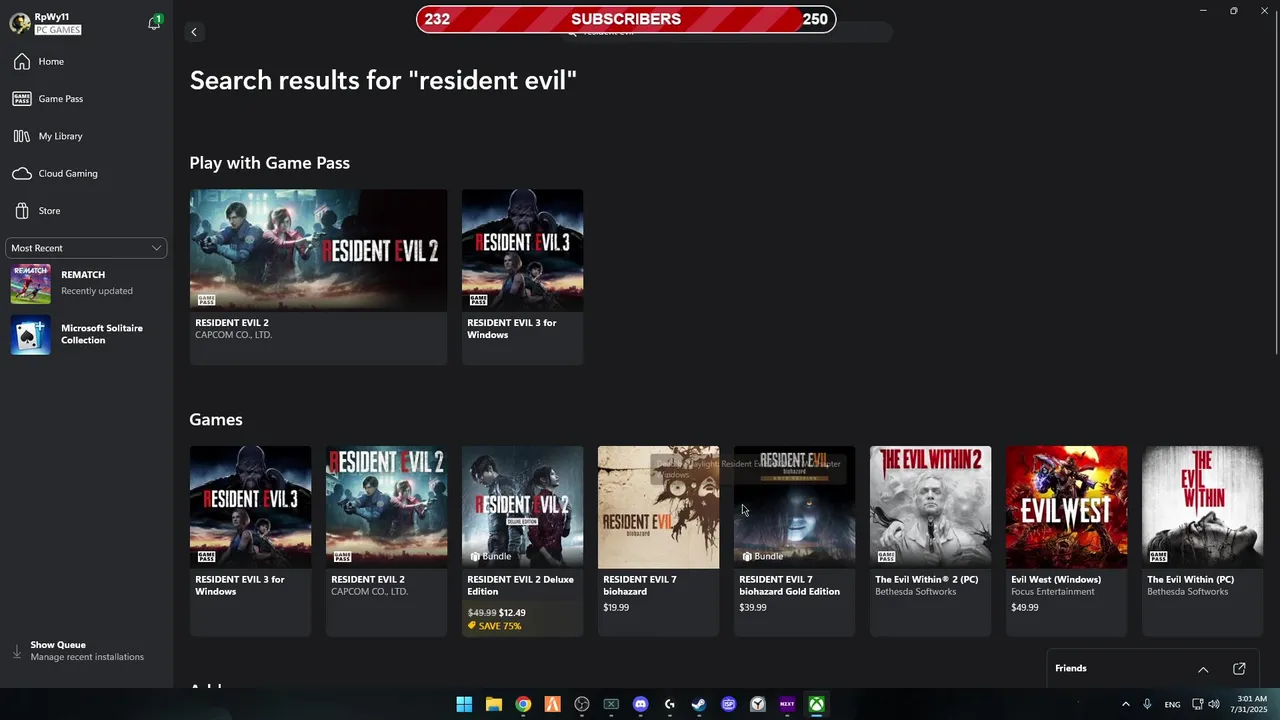1280x720 pixels.
Task: Click the microphone tray icon
Action: click(1147, 704)
